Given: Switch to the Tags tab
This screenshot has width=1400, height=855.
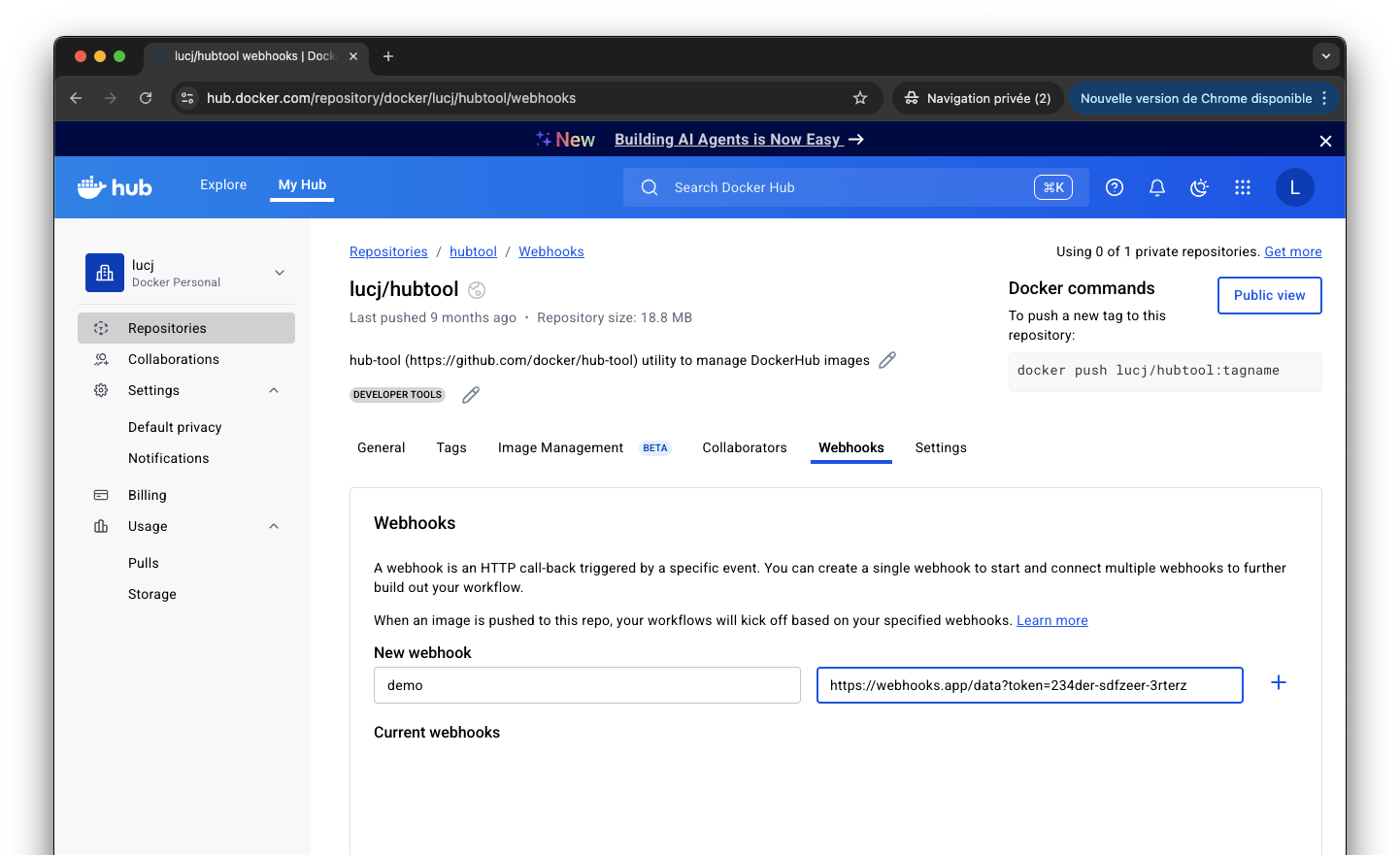Looking at the screenshot, I should pos(451,447).
